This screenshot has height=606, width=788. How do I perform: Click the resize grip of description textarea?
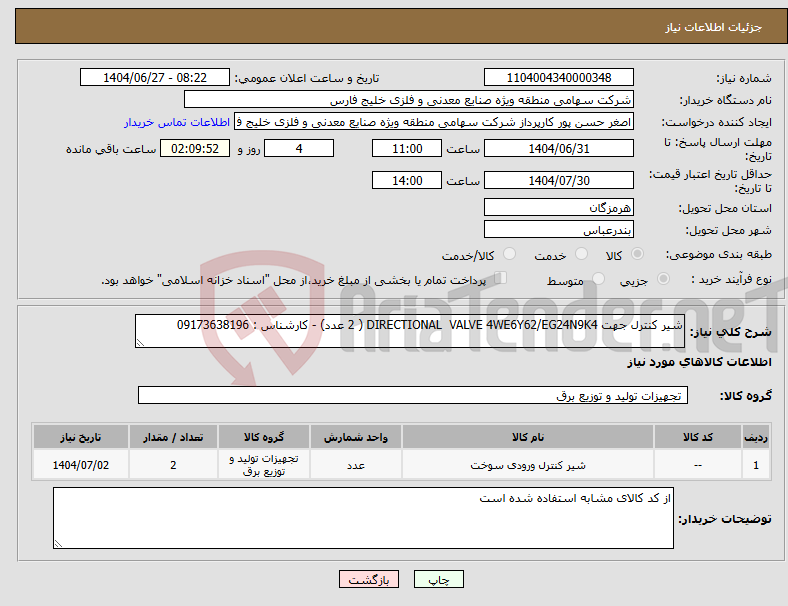click(140, 343)
